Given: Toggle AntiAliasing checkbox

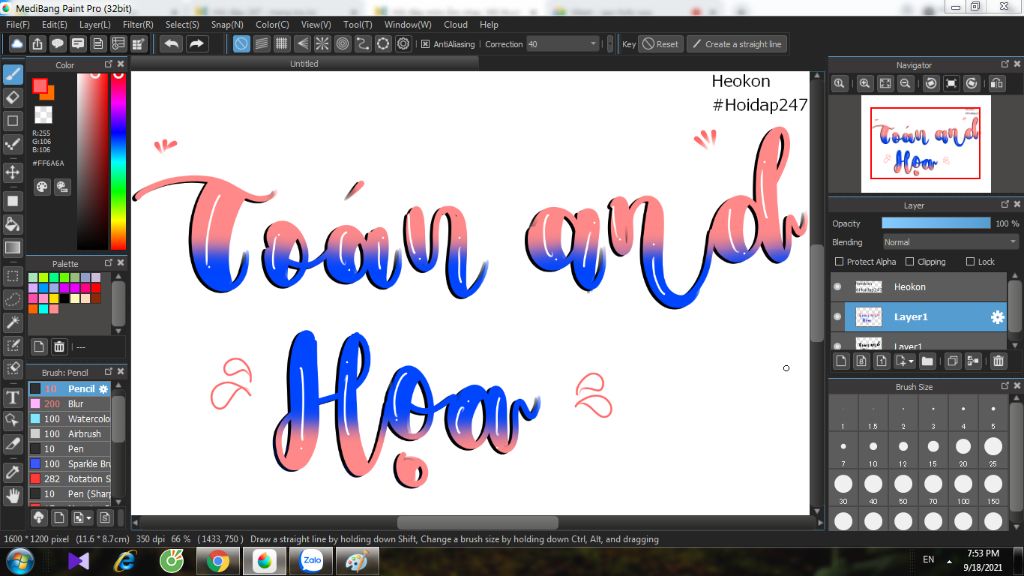Looking at the screenshot, I should coord(425,44).
